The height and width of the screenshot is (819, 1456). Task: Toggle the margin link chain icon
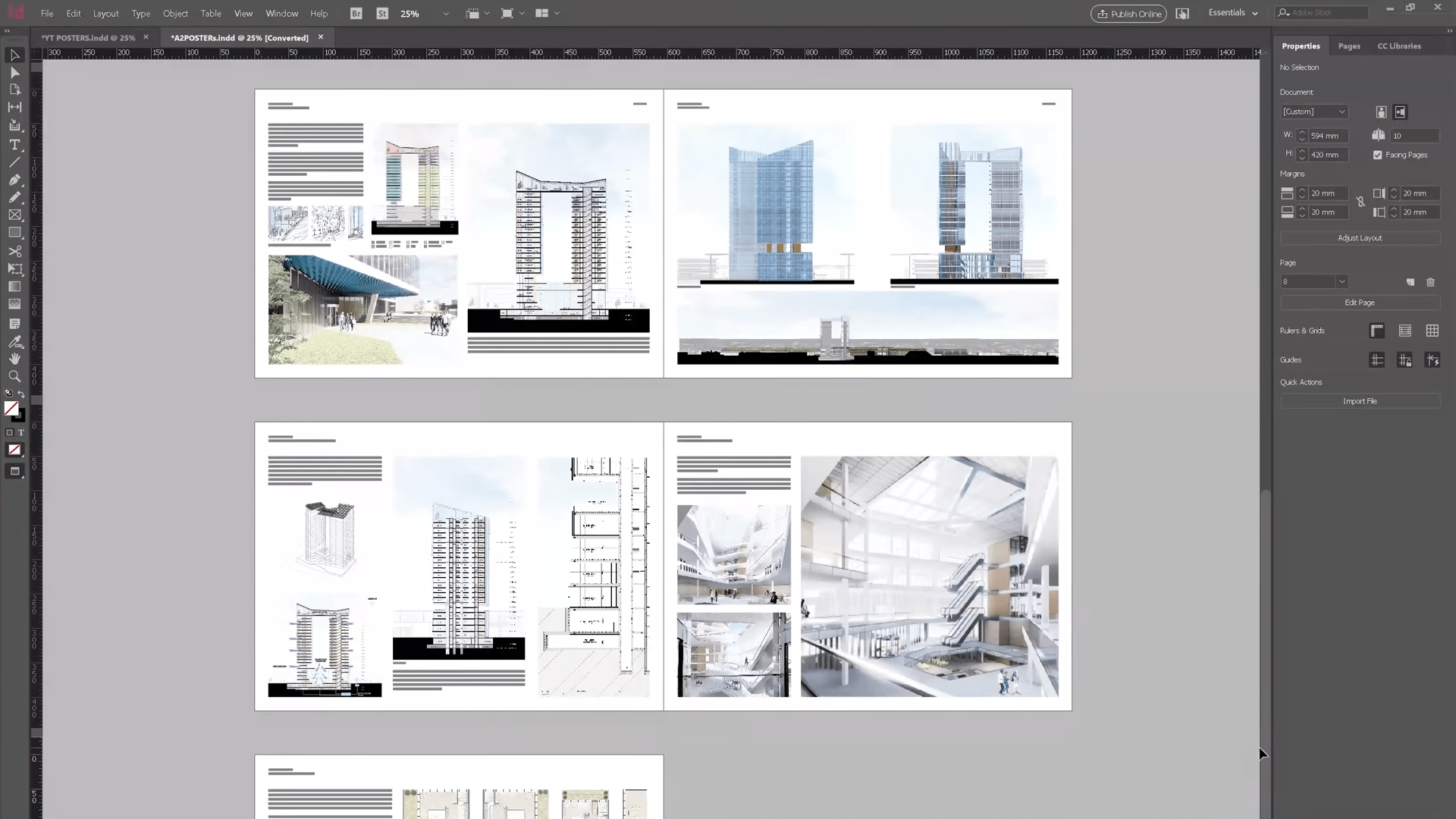tap(1360, 202)
